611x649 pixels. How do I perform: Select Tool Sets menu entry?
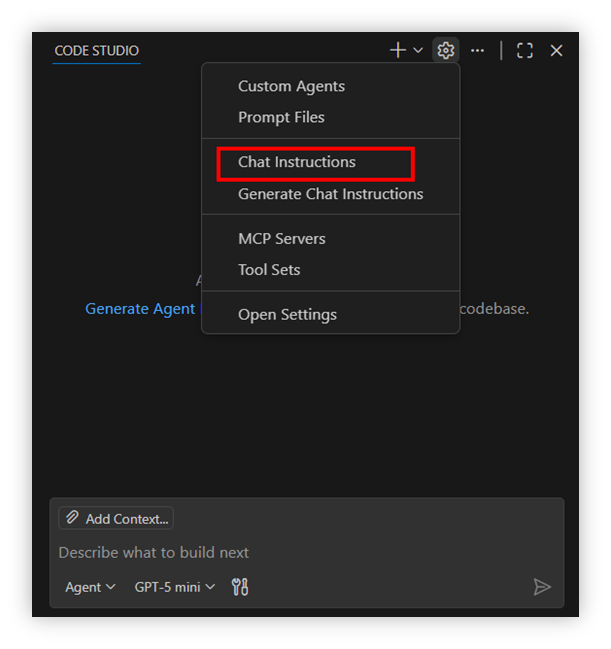pyautogui.click(x=269, y=270)
